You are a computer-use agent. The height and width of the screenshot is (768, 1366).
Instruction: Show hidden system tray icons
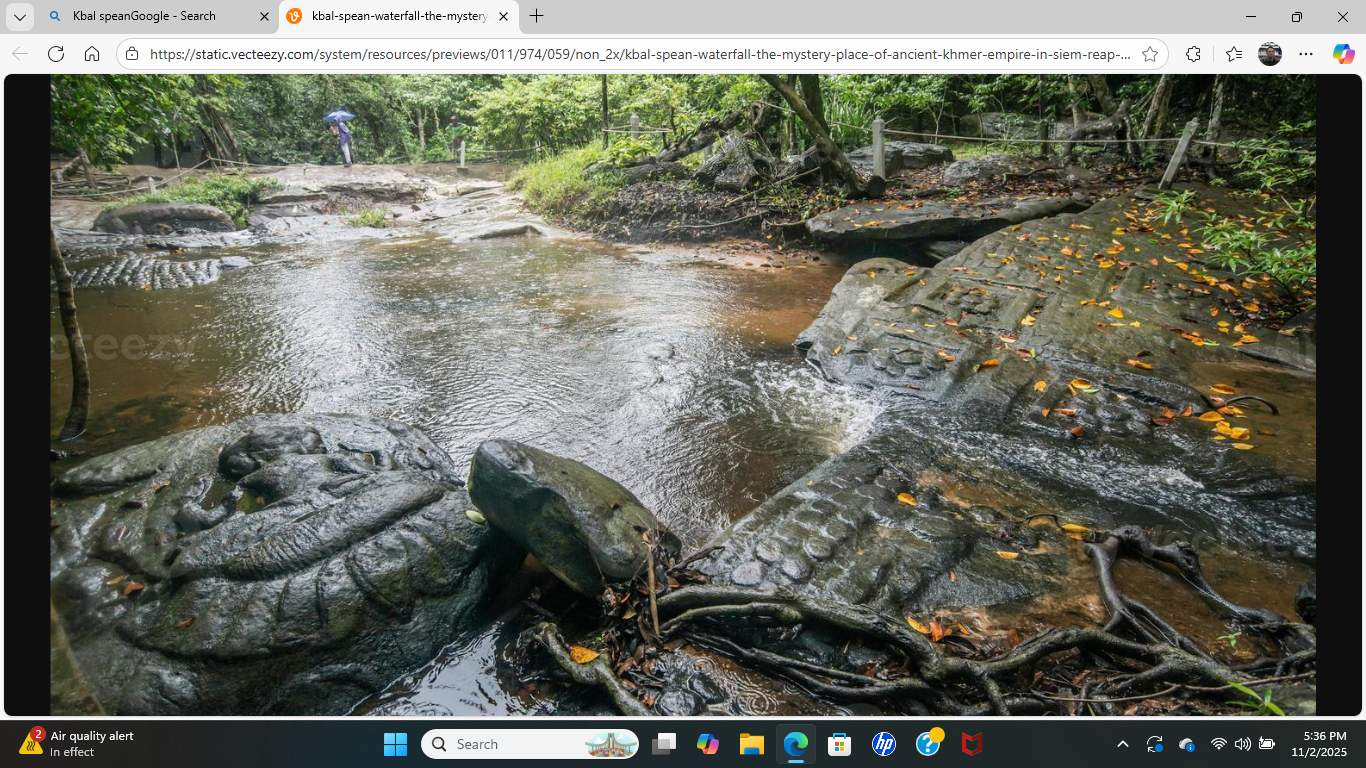point(1122,744)
